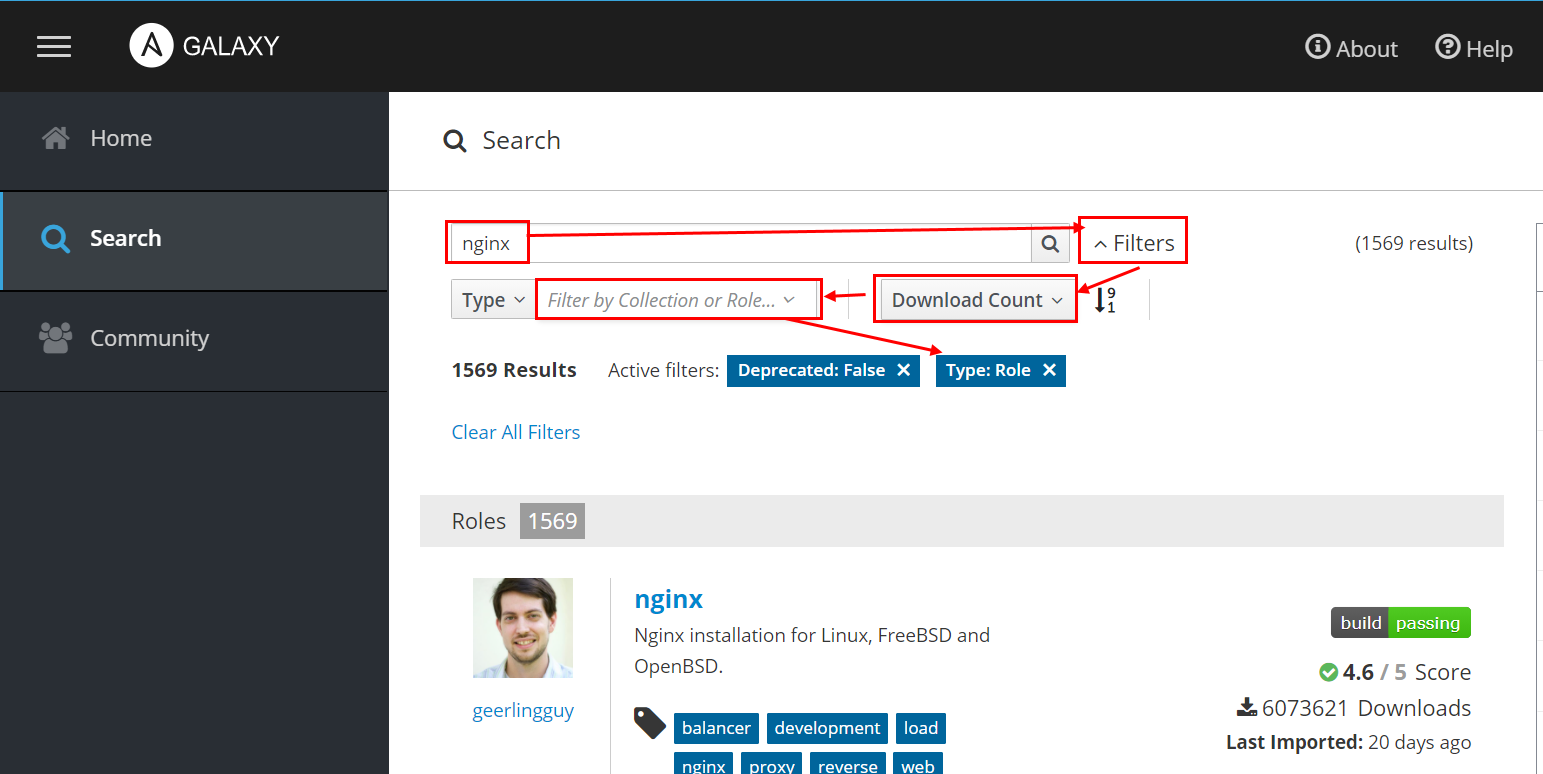The width and height of the screenshot is (1543, 774).
Task: Click Last Imported: 20 days ago text
Action: [x=1349, y=742]
